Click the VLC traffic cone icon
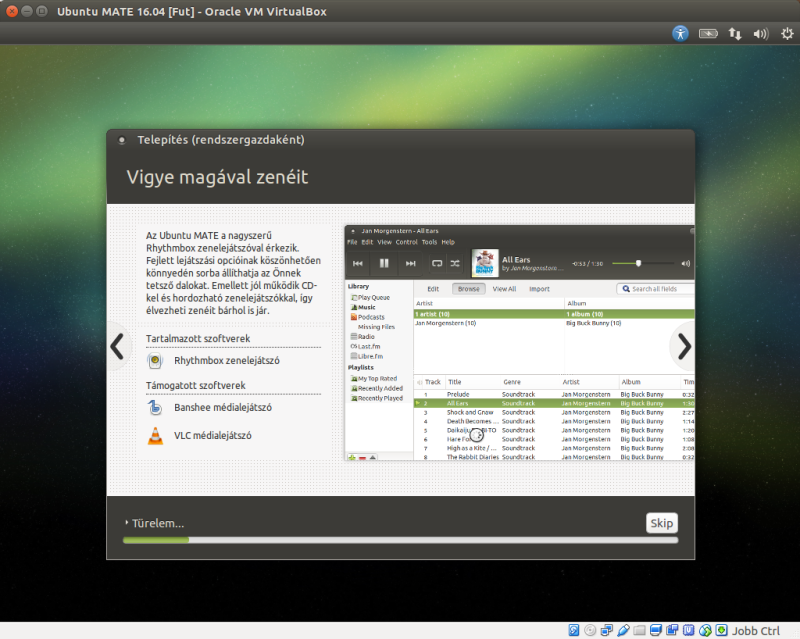Image resolution: width=800 pixels, height=639 pixels. coord(155,436)
